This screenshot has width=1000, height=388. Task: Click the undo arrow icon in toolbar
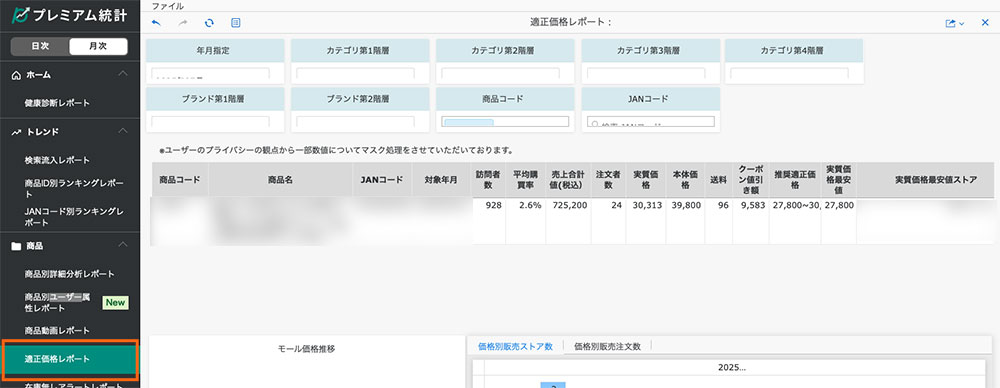point(156,23)
